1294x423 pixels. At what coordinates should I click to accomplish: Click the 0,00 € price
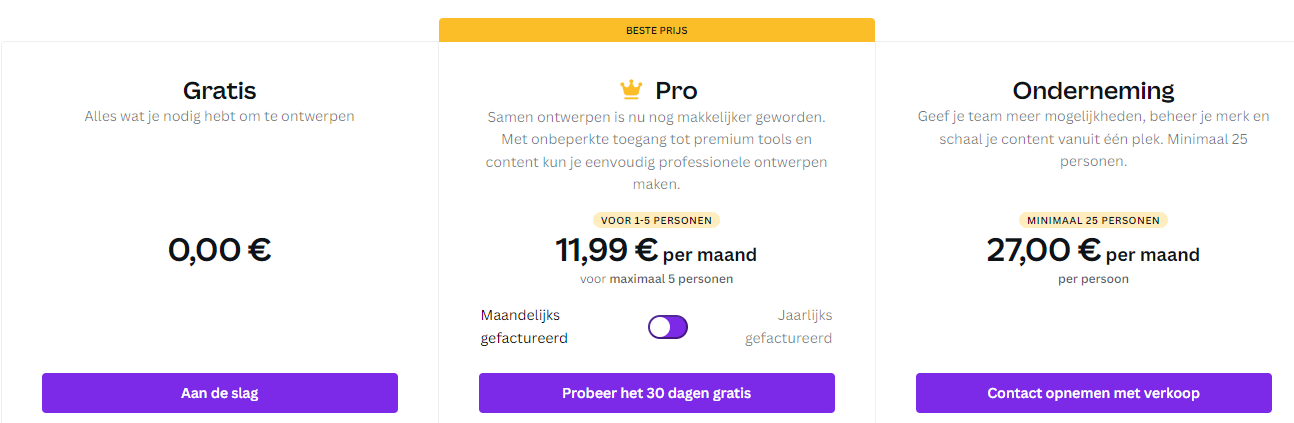tap(220, 250)
